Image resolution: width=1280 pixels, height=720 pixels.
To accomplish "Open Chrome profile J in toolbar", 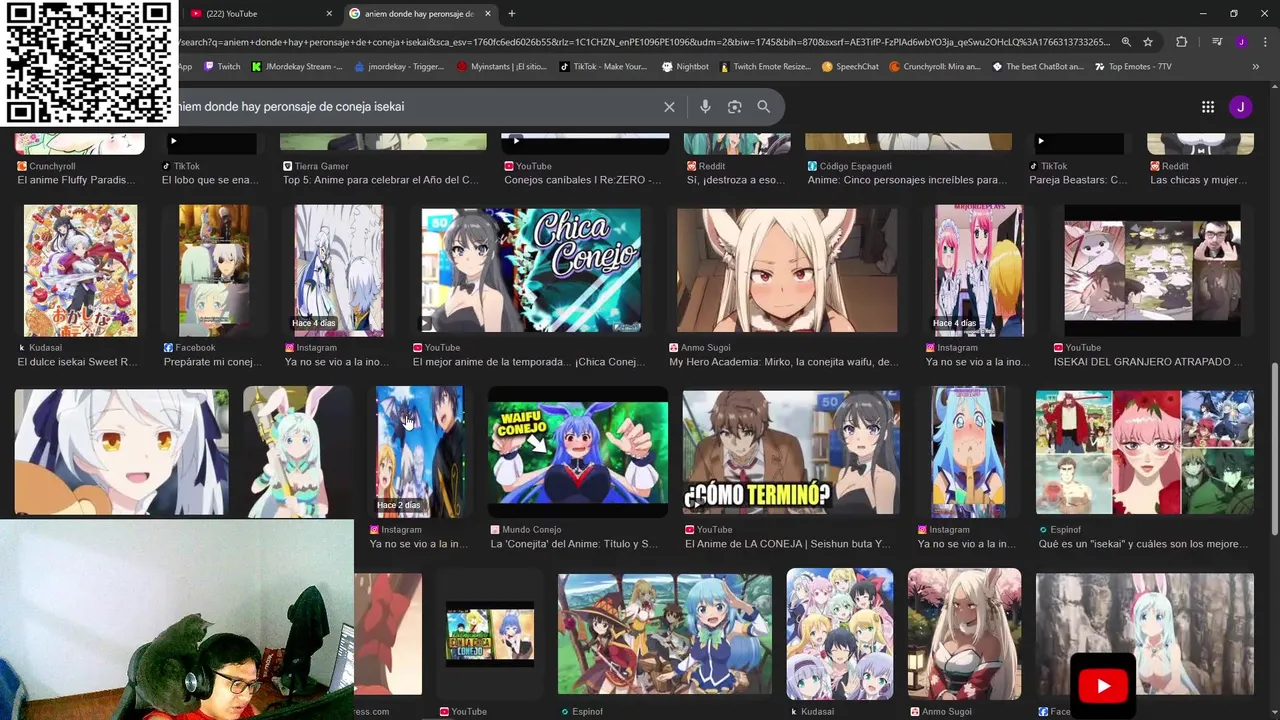I will [1241, 42].
